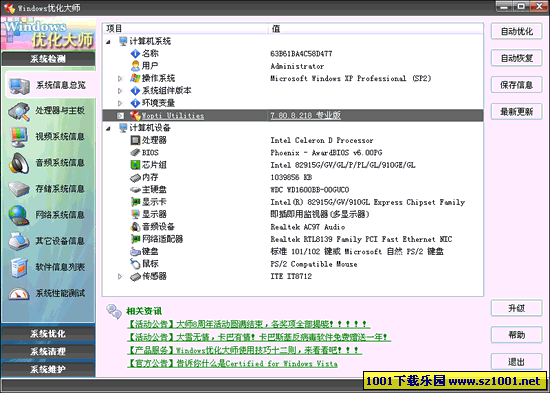Select the Microsoft Windows XP Professional value

point(350,79)
